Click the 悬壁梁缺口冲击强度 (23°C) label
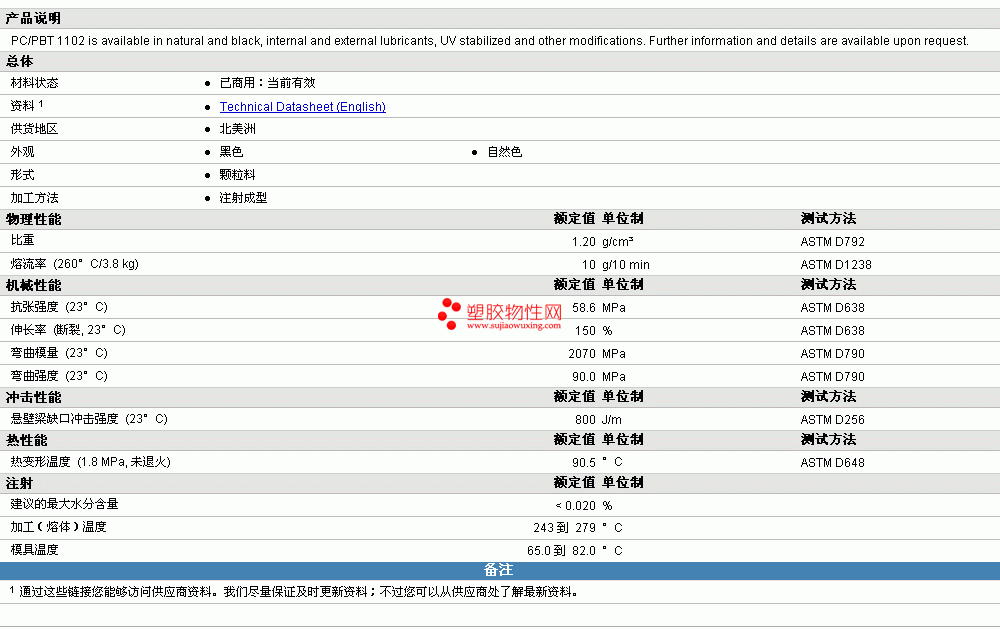 click(x=89, y=418)
